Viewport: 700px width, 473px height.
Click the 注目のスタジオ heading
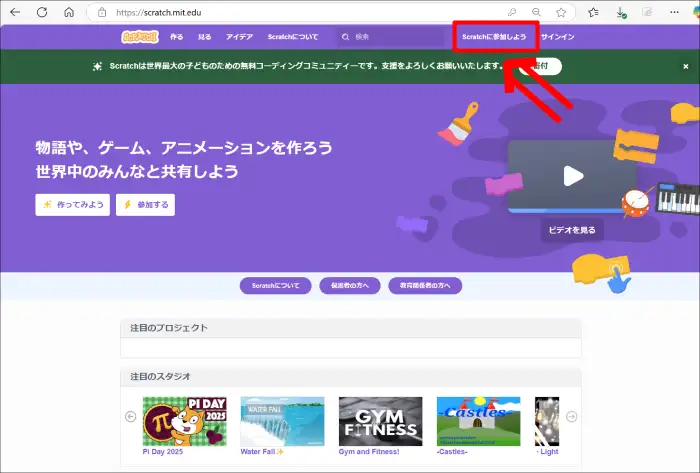160,377
